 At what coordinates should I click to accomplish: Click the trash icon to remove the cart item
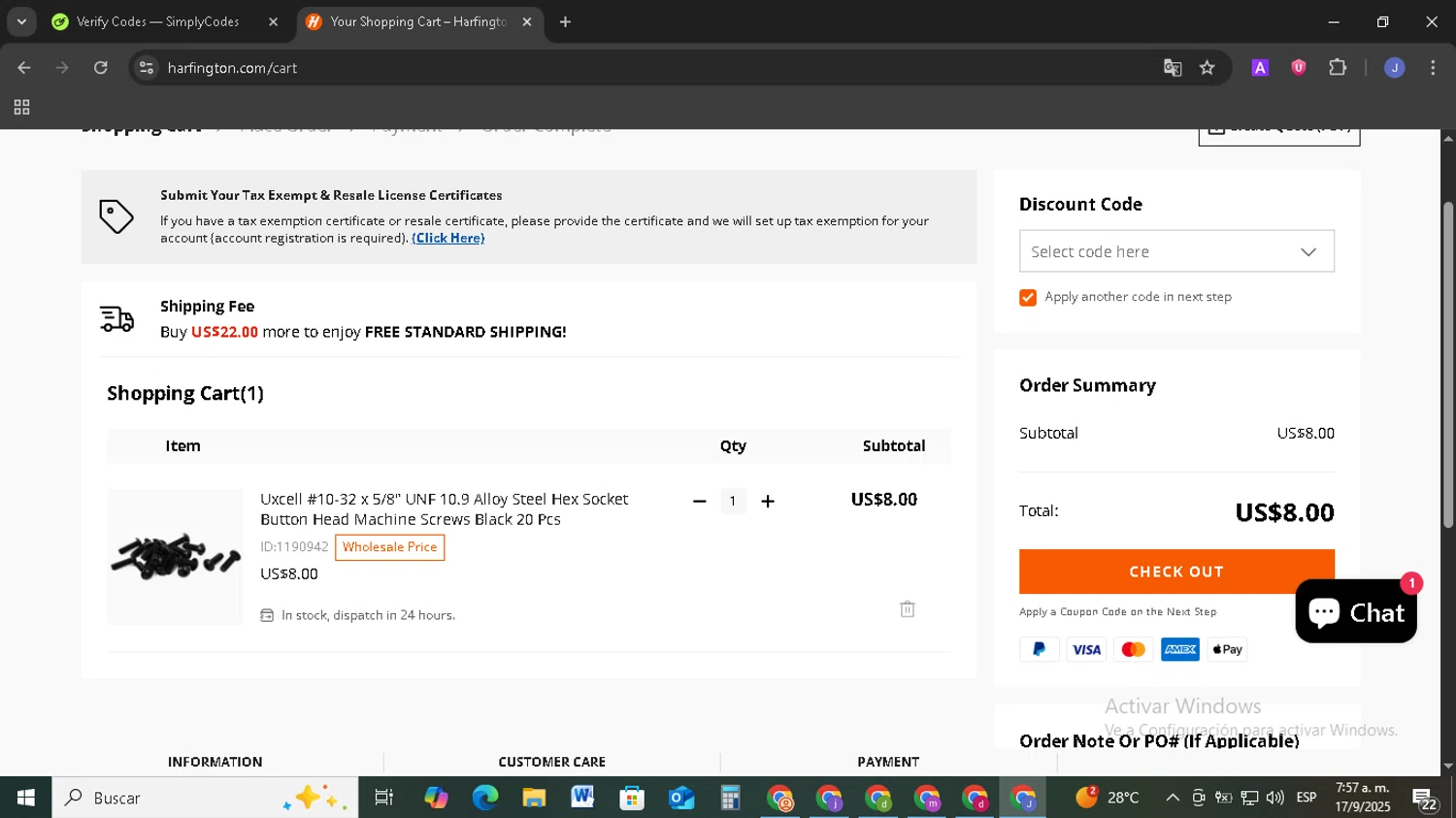coord(908,609)
